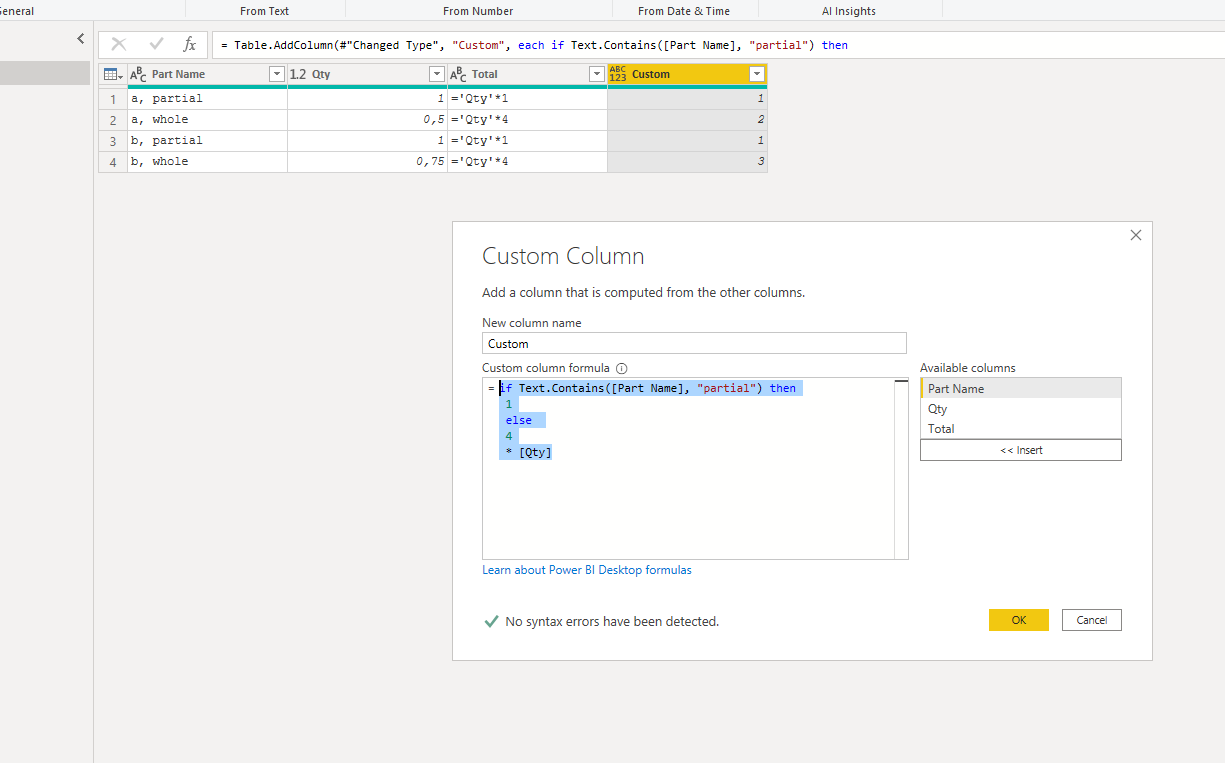Select Custom cell with value 3
1225x763 pixels.
click(687, 162)
